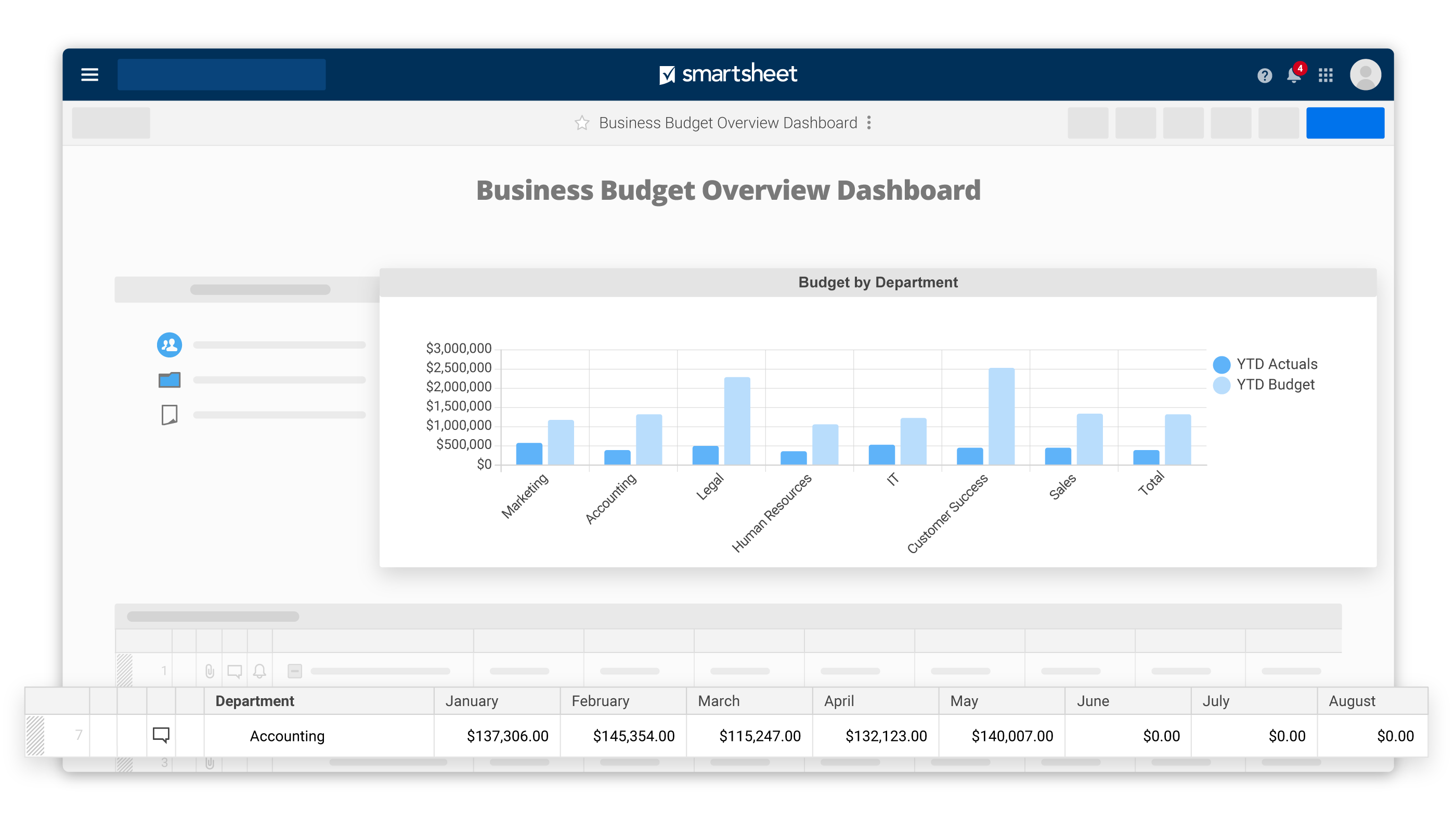Select the contacts panel icon in sidebar

168,344
